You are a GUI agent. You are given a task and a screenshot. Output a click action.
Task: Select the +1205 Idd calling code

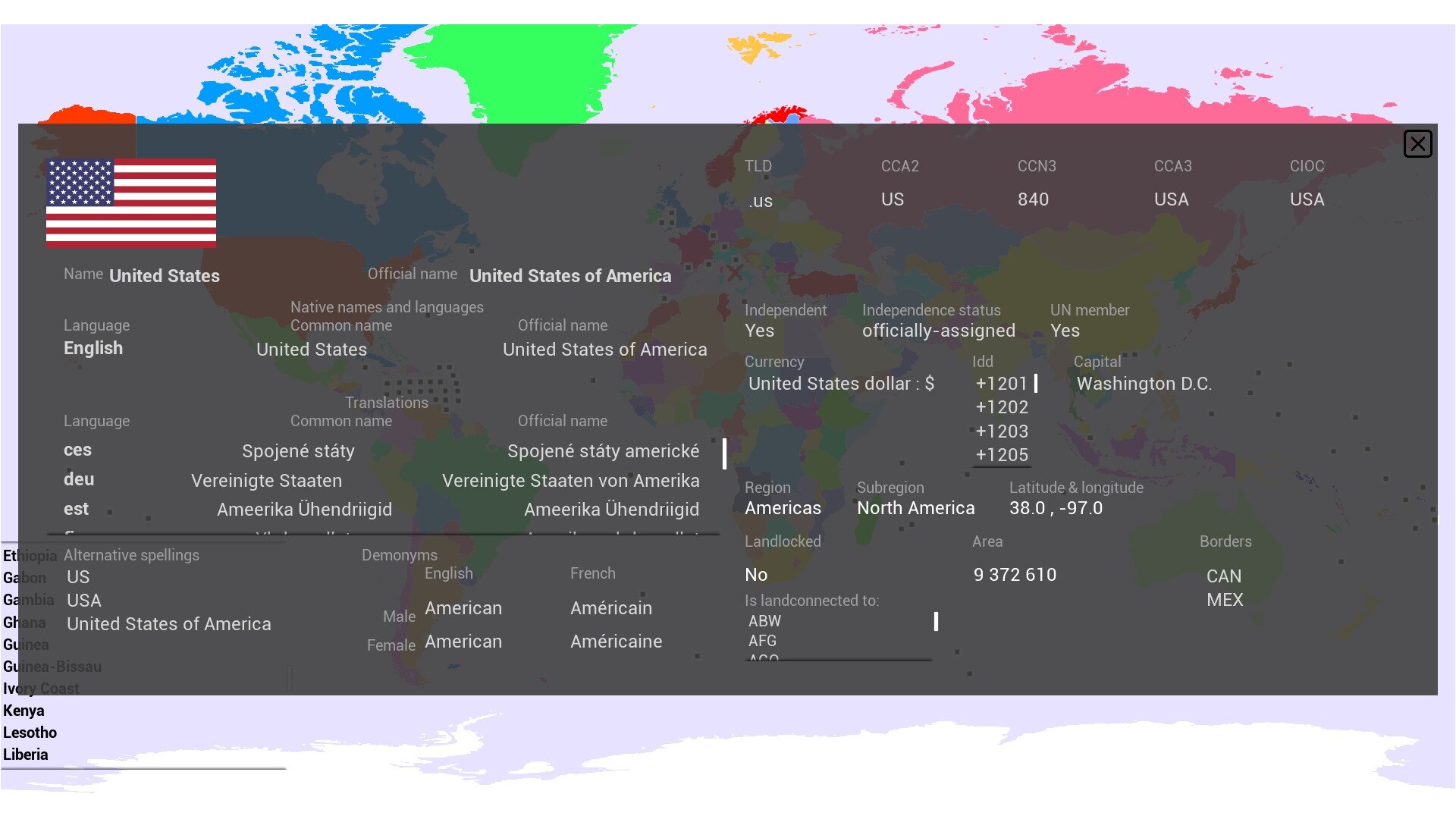pos(1002,455)
